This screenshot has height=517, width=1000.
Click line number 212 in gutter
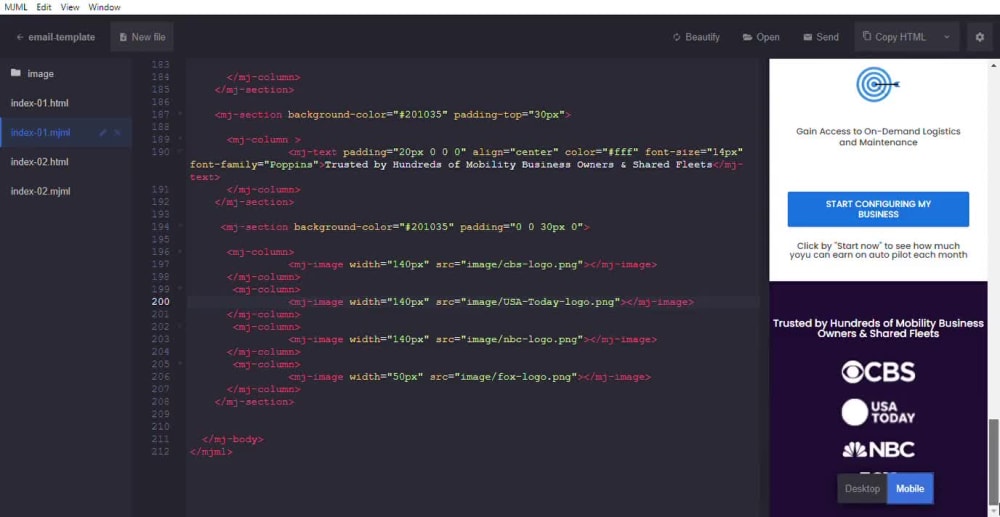[x=161, y=452]
